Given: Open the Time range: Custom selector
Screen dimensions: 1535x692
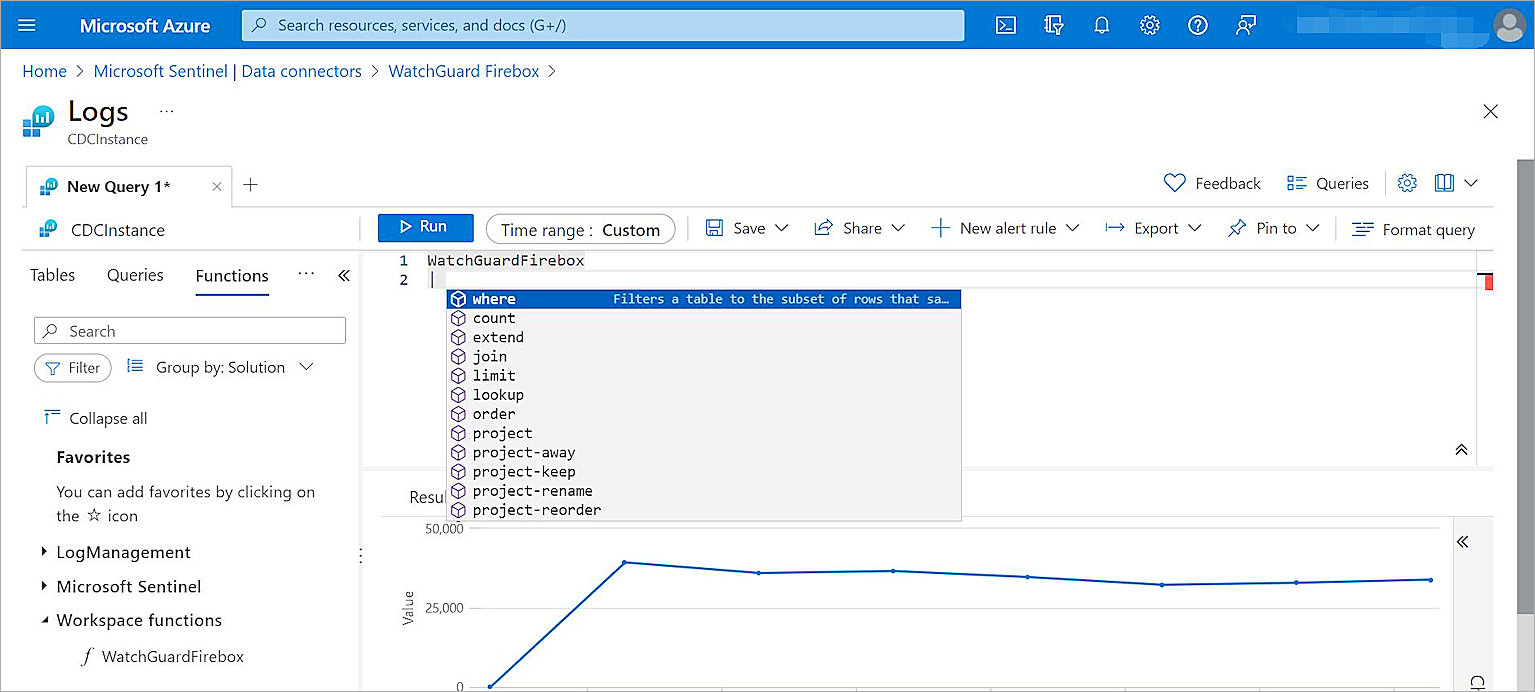Looking at the screenshot, I should 580,228.
